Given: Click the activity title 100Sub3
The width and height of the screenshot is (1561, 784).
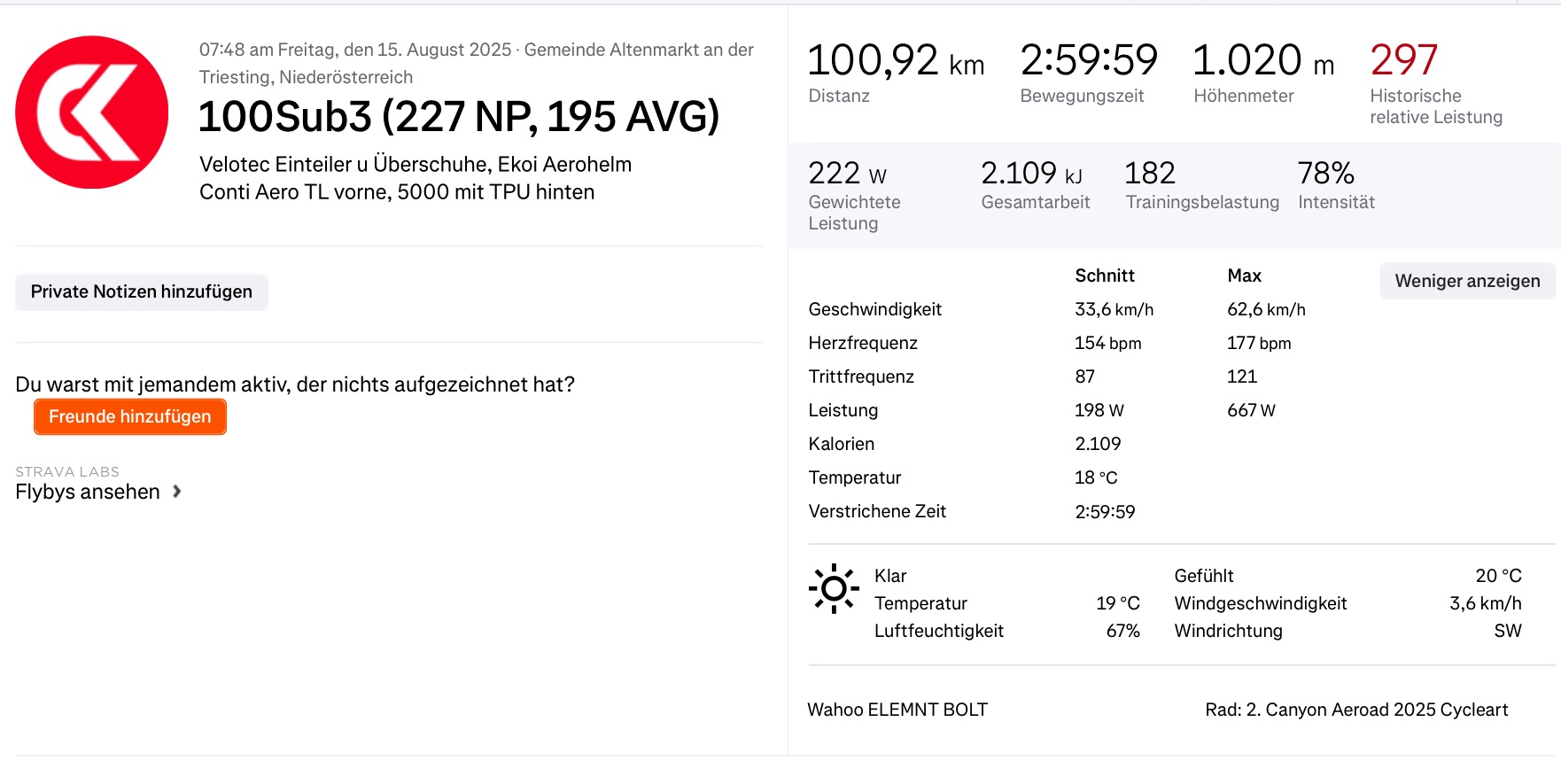Looking at the screenshot, I should (458, 117).
